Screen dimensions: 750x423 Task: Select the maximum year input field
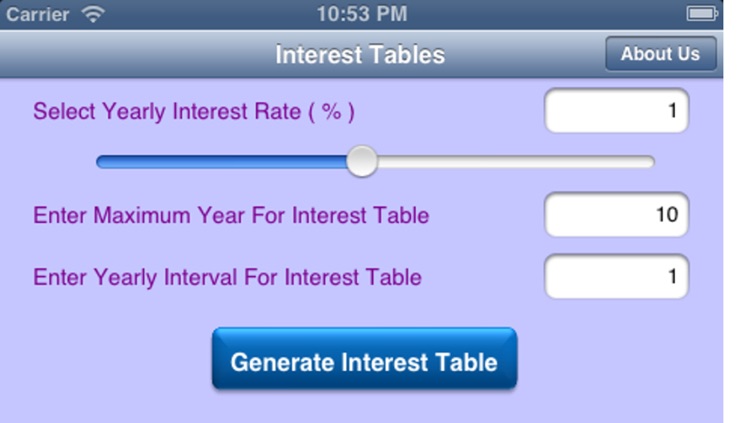616,214
